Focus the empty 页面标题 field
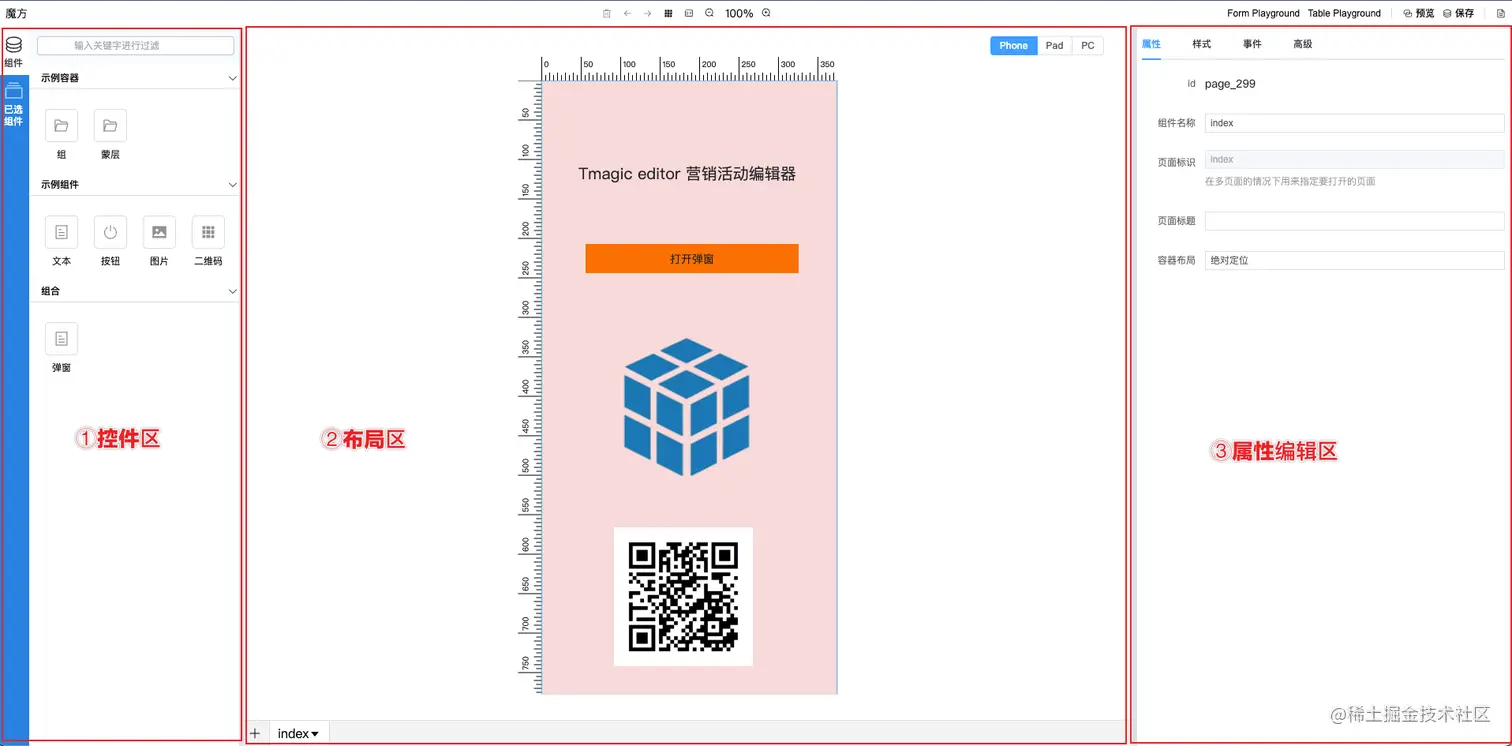The width and height of the screenshot is (1512, 746). coord(1354,221)
